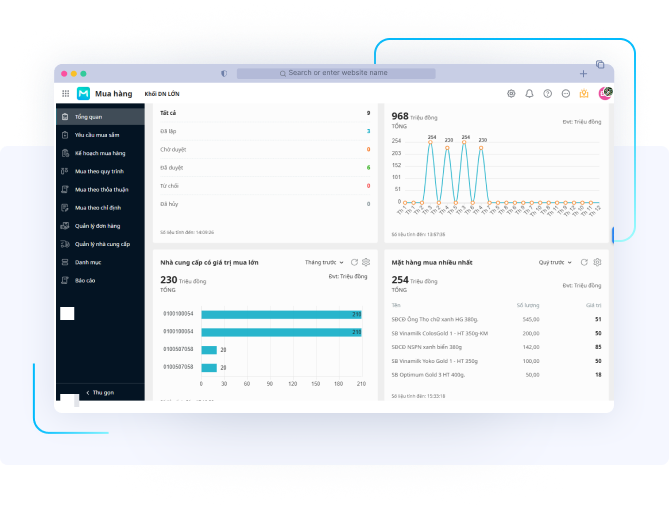Open settings gear of Nhà cung cấp panel
Screen dimensions: 669x505
366,262
